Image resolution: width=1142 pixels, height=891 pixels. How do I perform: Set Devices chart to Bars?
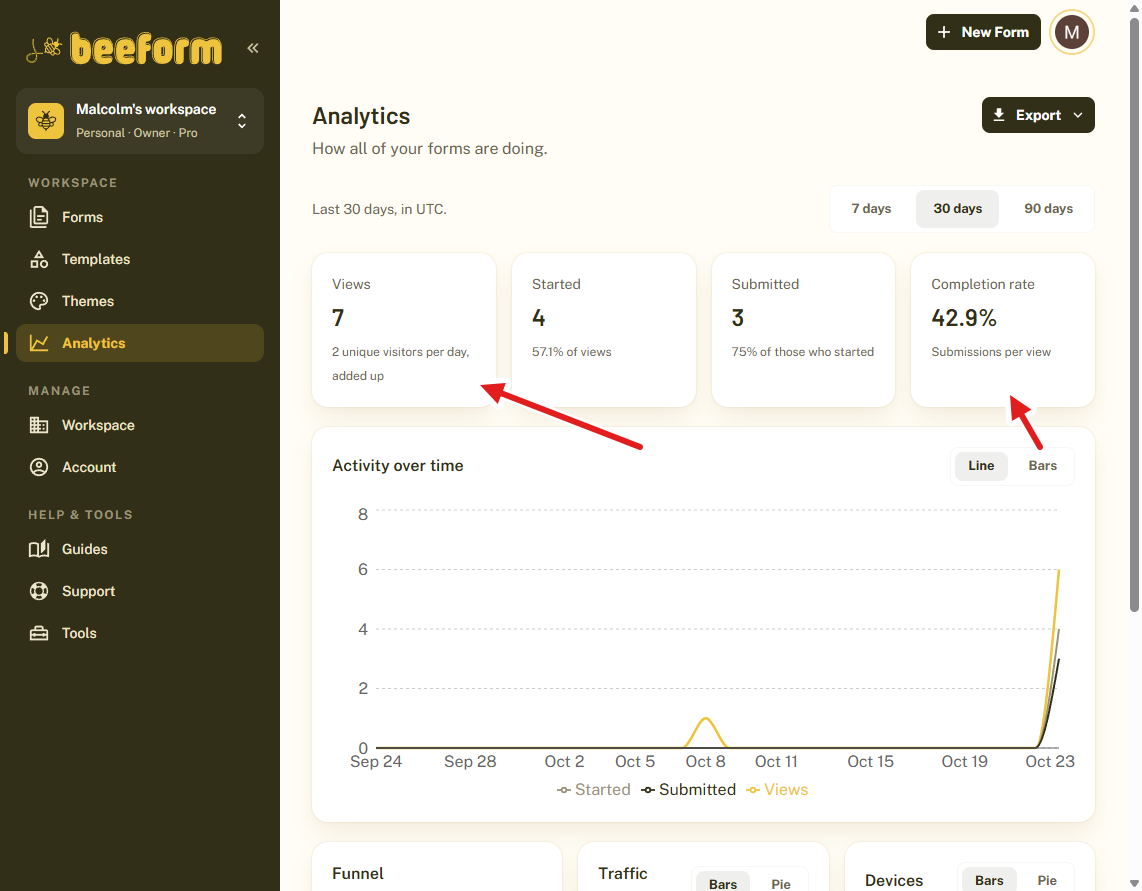(989, 880)
